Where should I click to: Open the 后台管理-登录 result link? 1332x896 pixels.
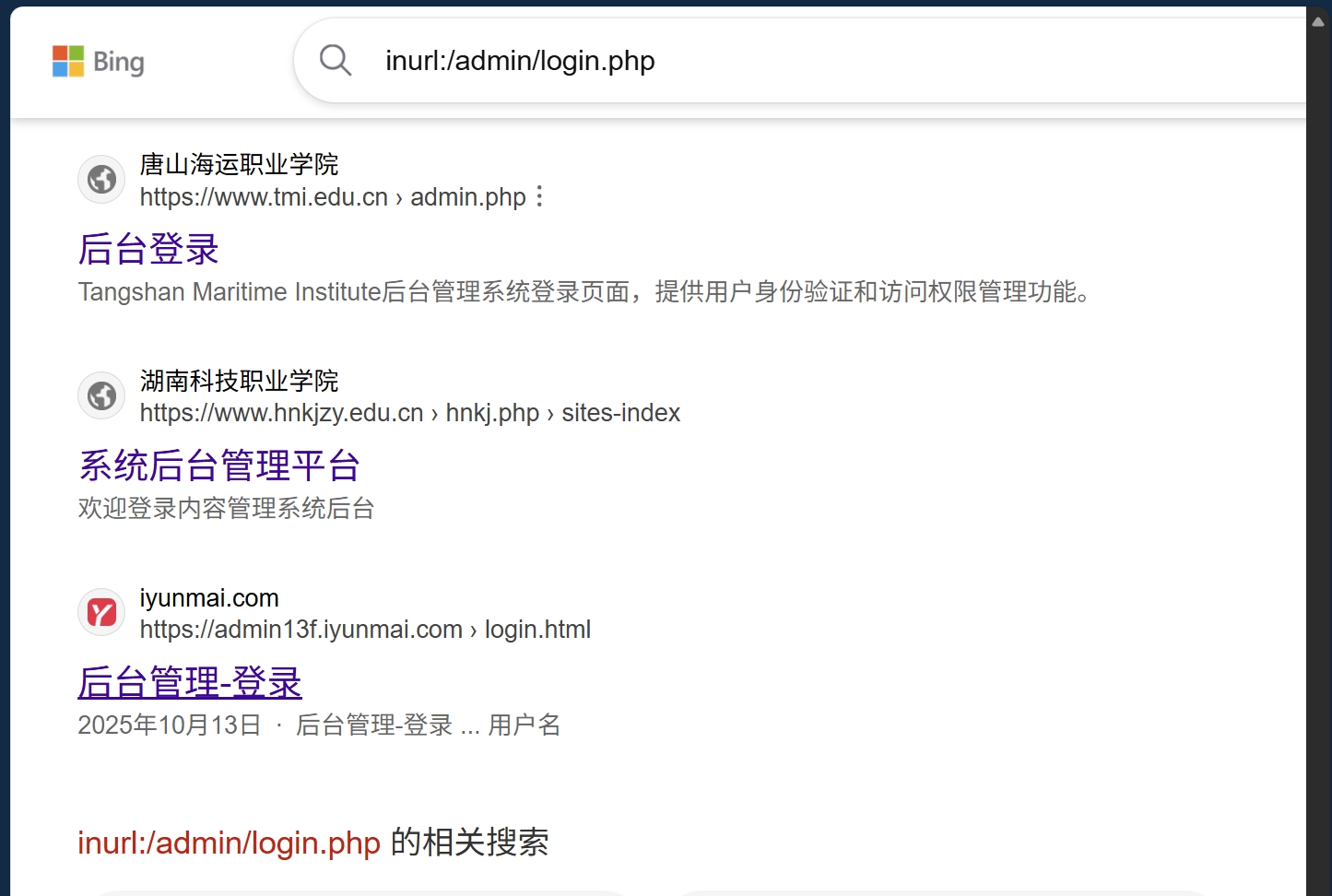point(190,682)
